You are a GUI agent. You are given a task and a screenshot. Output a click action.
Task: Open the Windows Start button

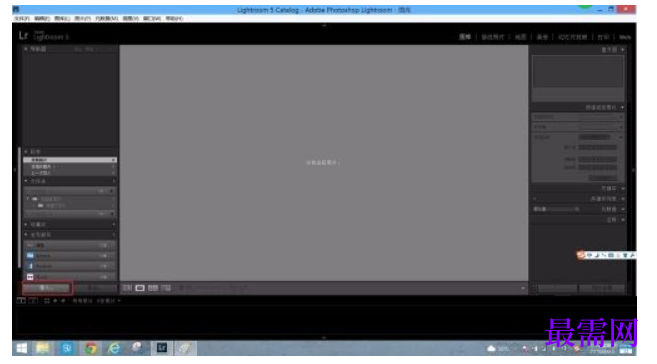(22, 348)
